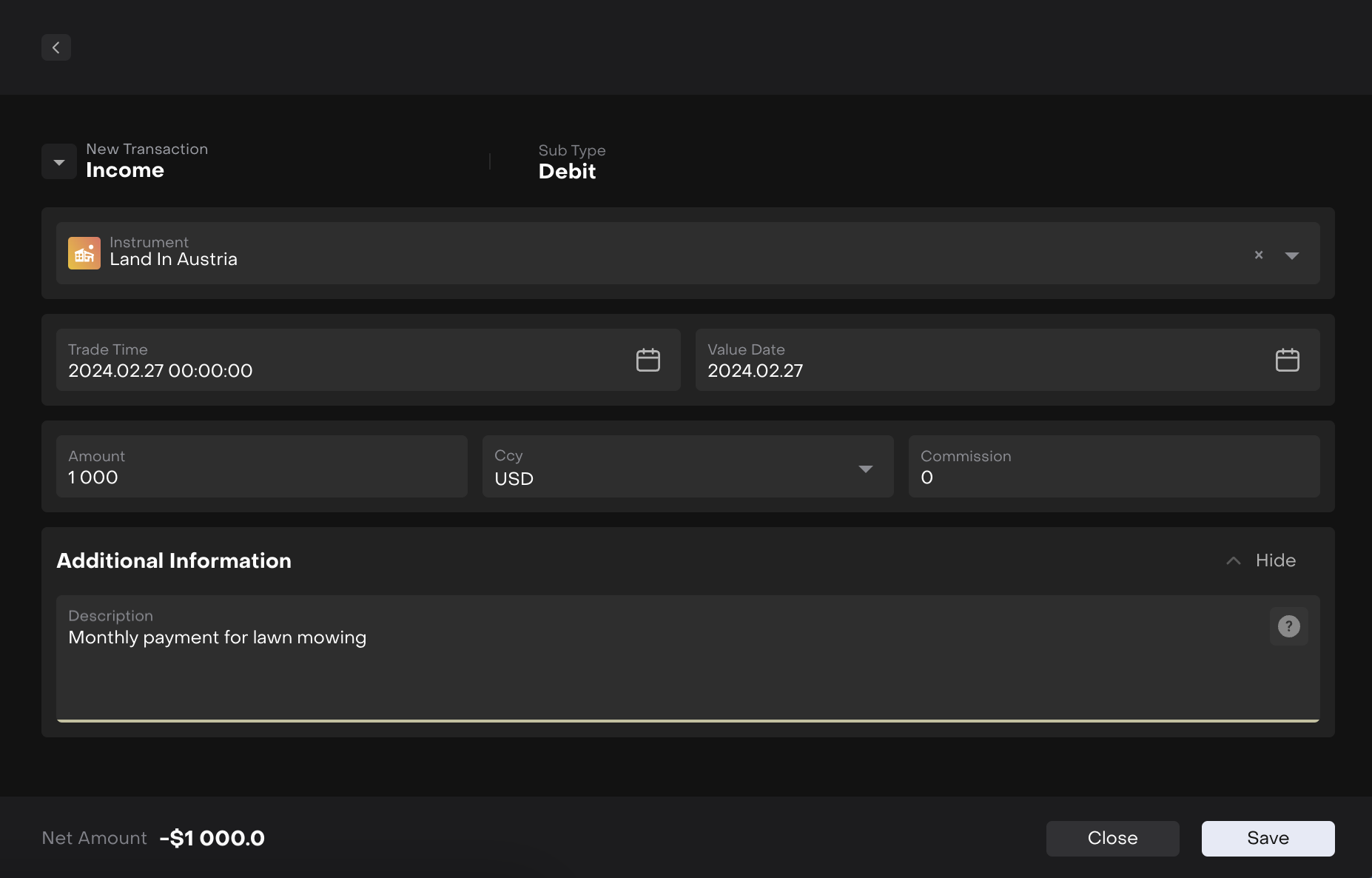The image size is (1372, 878).
Task: Save the new Income transaction
Action: tap(1267, 838)
